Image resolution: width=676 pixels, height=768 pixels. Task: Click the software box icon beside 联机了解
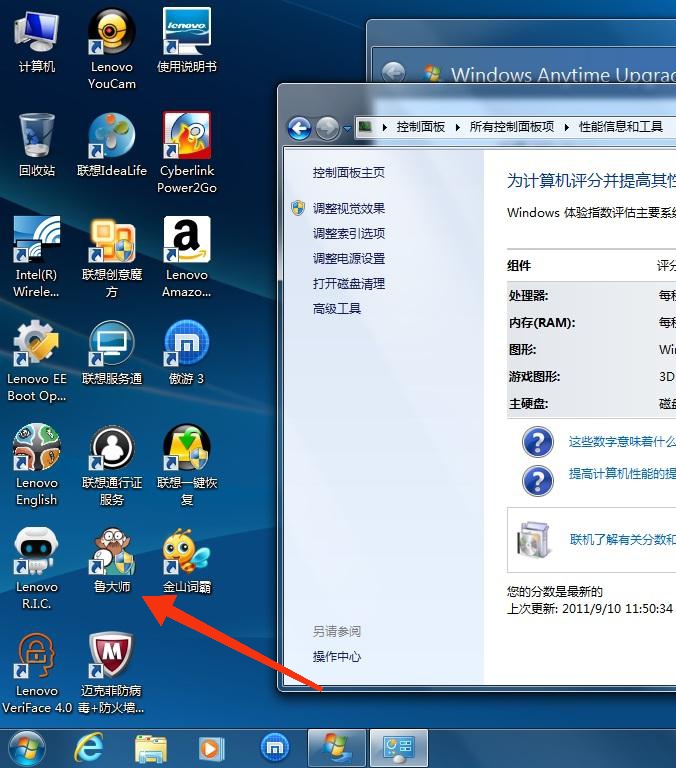click(x=532, y=540)
